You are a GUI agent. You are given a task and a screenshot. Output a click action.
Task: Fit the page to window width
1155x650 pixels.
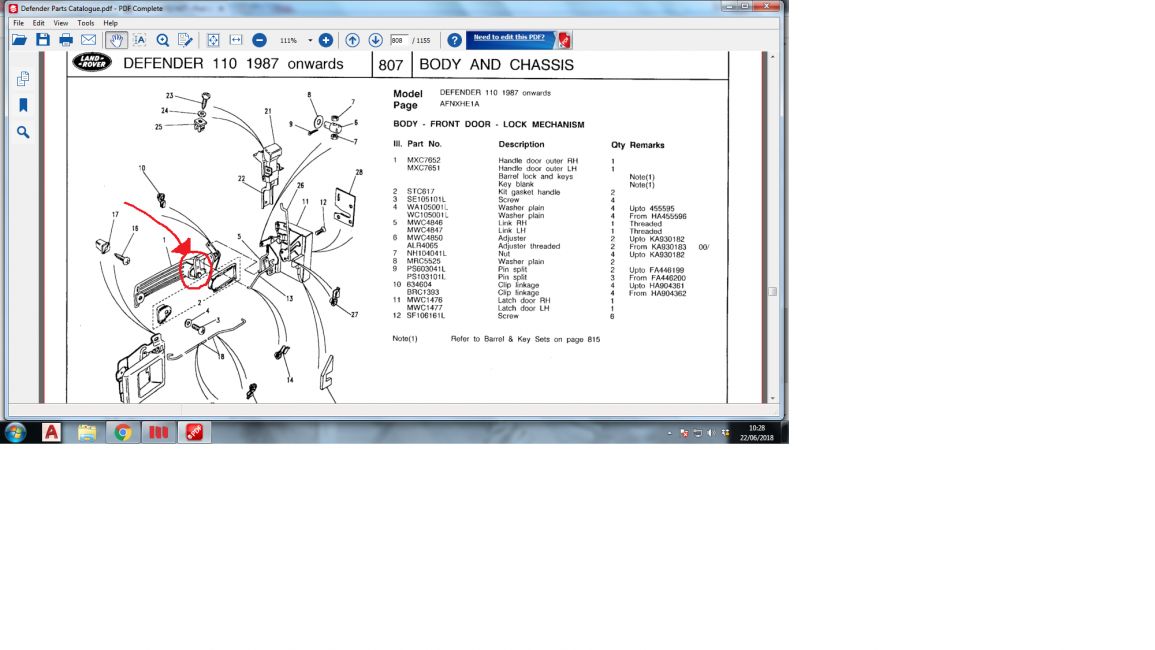point(236,40)
